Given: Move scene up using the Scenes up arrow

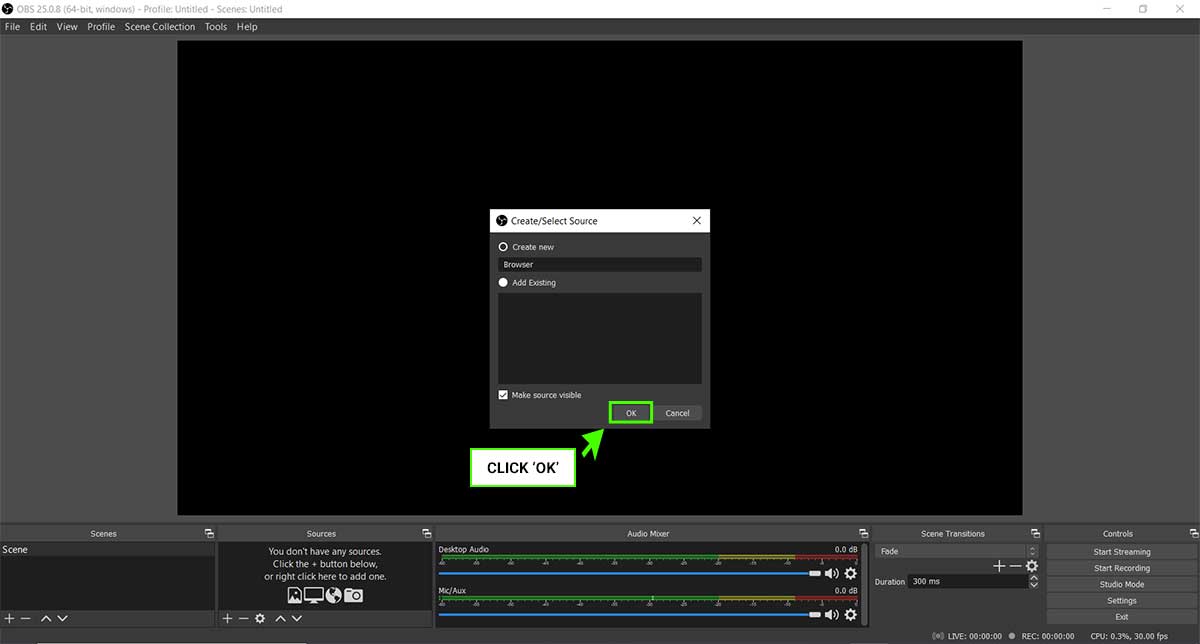Looking at the screenshot, I should coord(46,619).
